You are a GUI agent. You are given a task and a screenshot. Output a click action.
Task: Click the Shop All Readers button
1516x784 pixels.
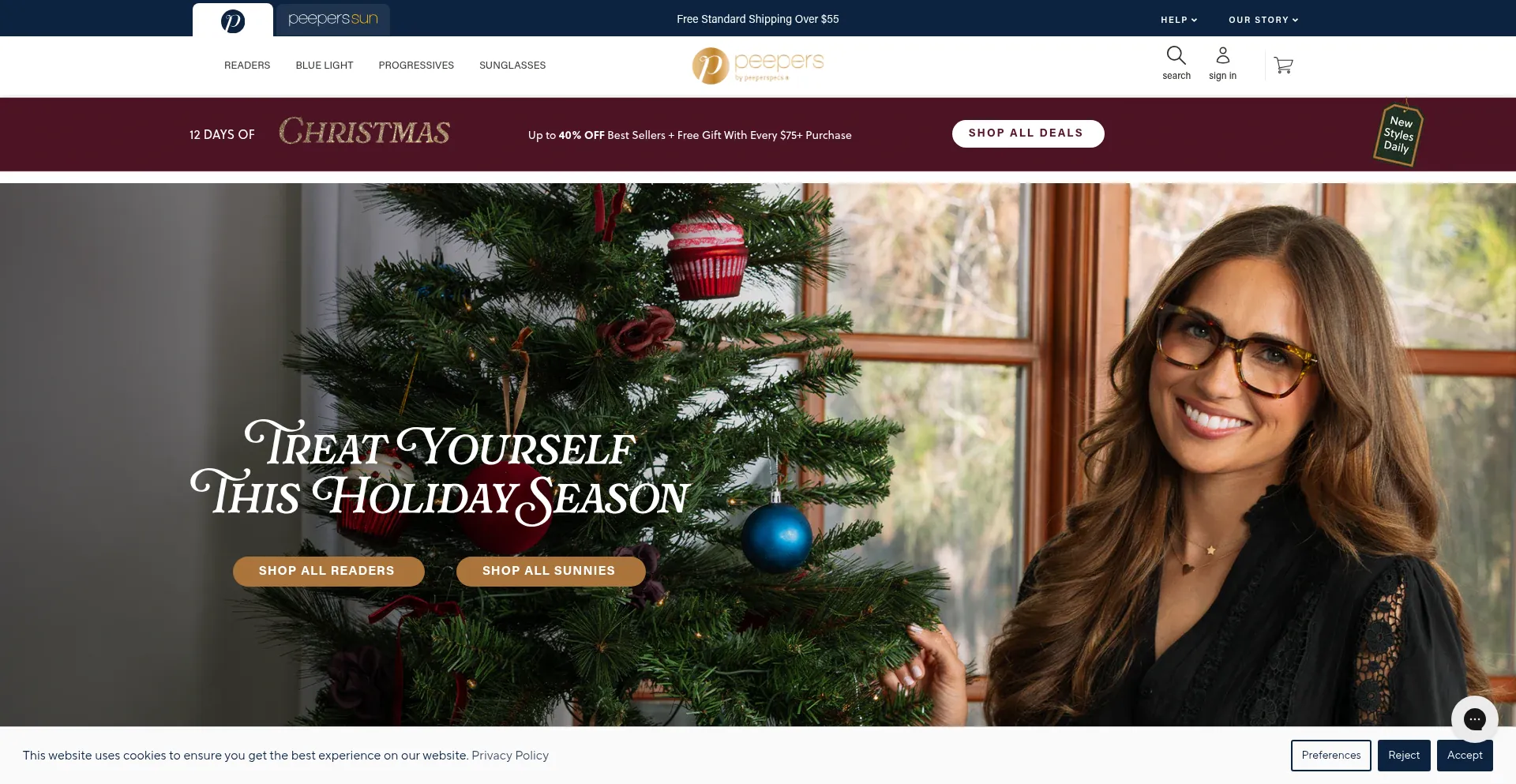[x=328, y=571]
